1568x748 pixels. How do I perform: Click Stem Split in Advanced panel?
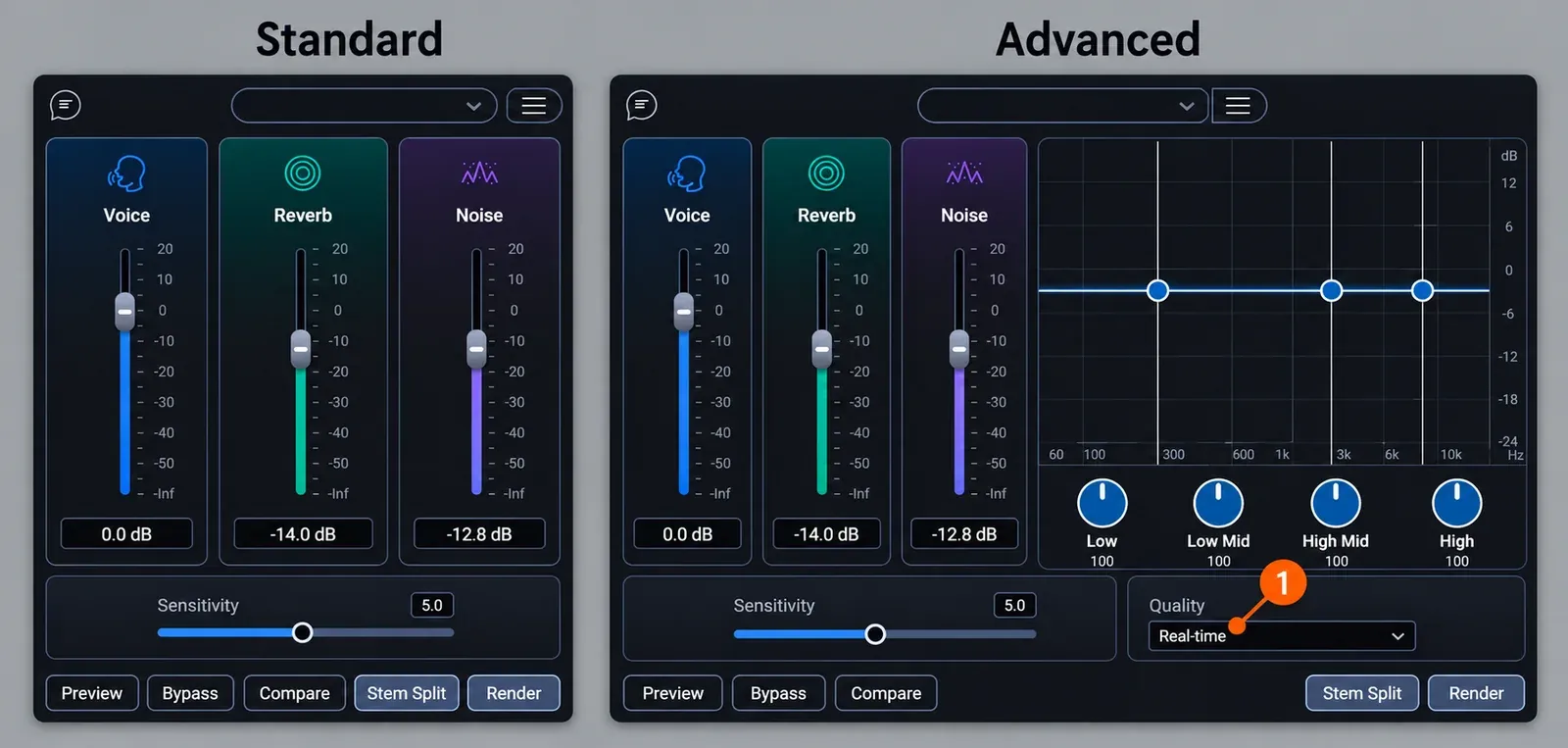1361,693
